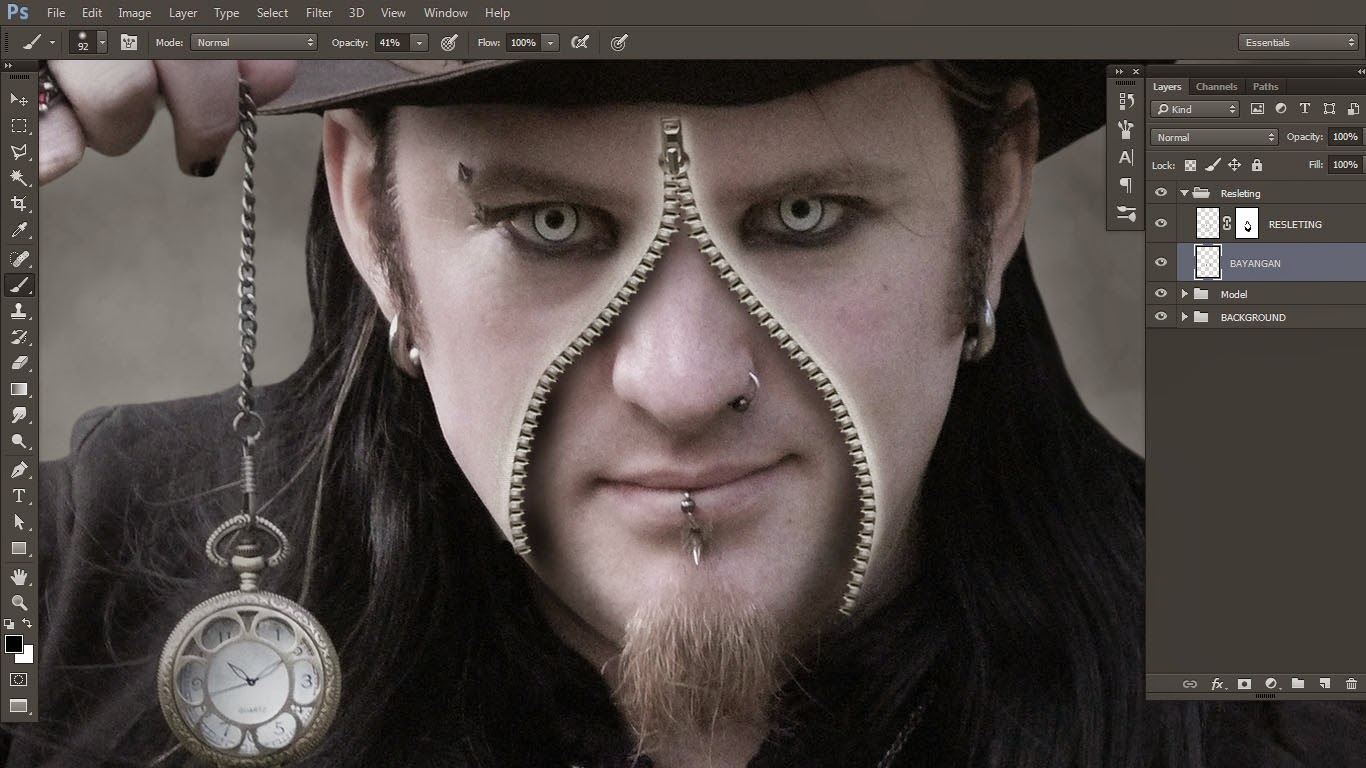Viewport: 1366px width, 768px height.
Task: Select the Pen tool
Action: [x=19, y=470]
